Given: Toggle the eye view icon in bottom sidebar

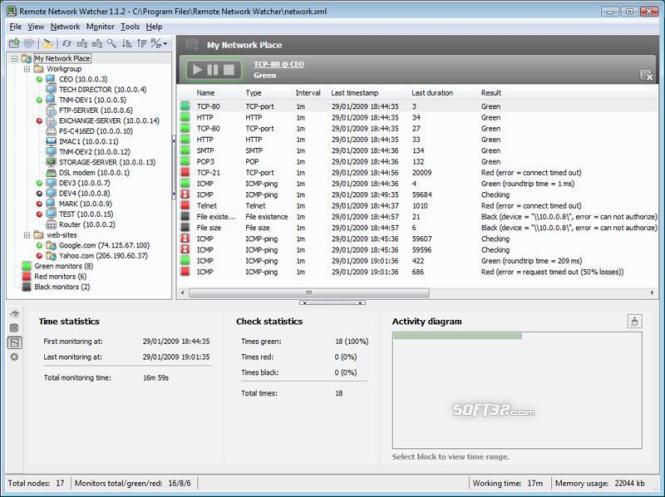Looking at the screenshot, I should point(14,314).
